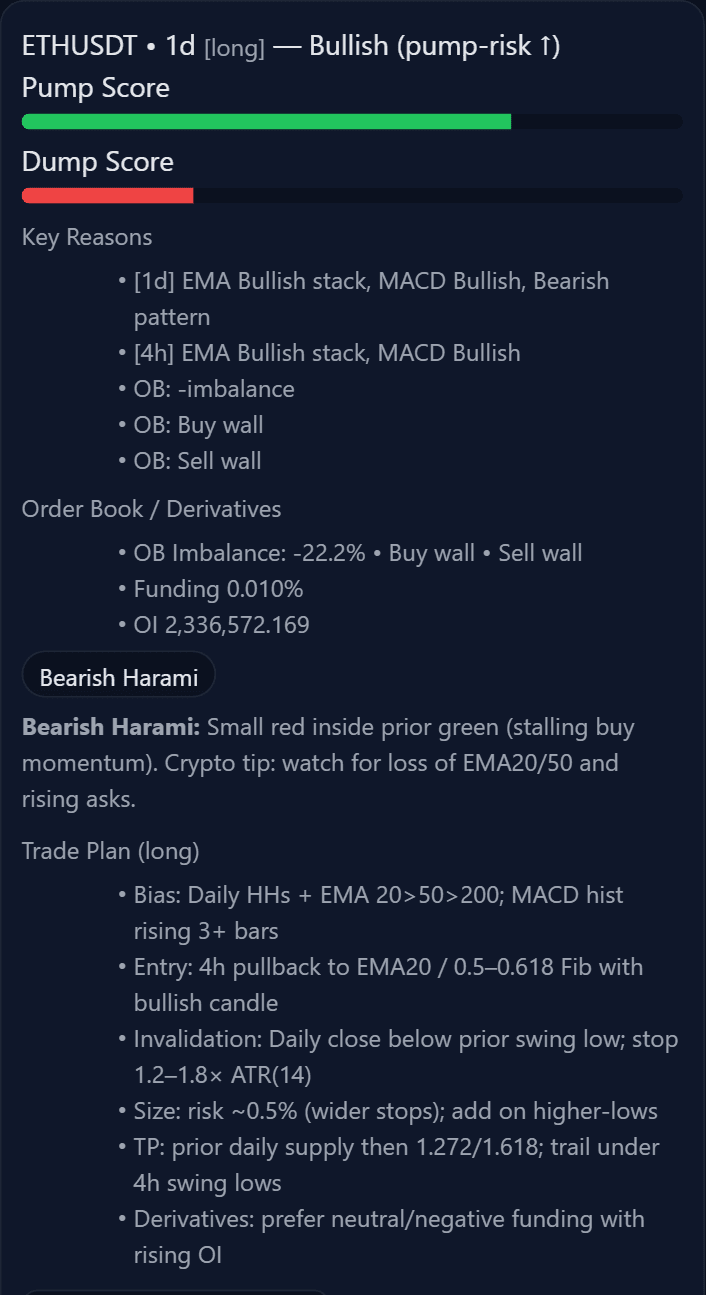Click the Pump Score label
Image resolution: width=706 pixels, height=1295 pixels.
(96, 88)
